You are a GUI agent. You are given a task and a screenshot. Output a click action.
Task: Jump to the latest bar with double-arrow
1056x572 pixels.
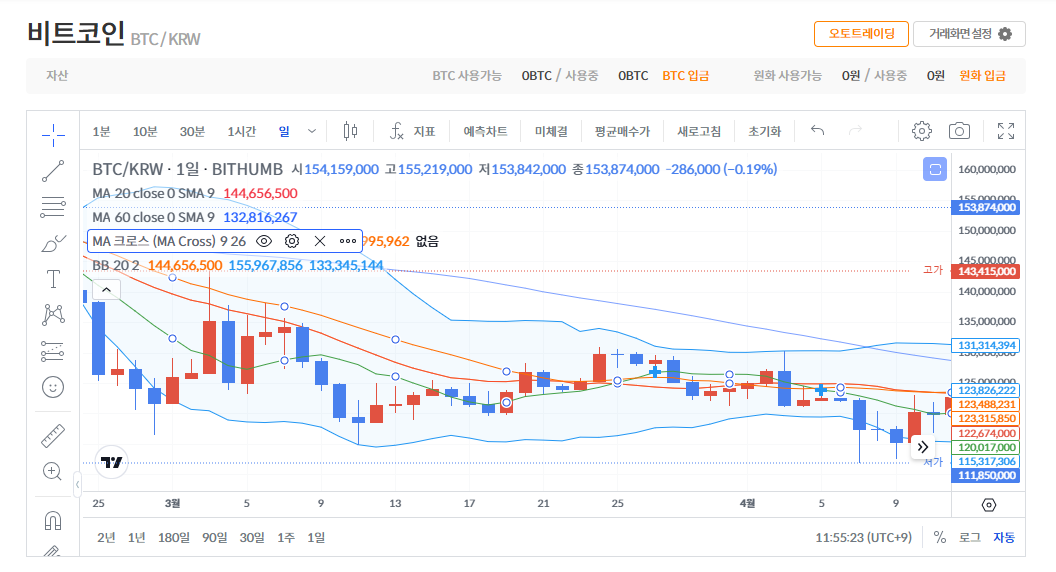923,447
